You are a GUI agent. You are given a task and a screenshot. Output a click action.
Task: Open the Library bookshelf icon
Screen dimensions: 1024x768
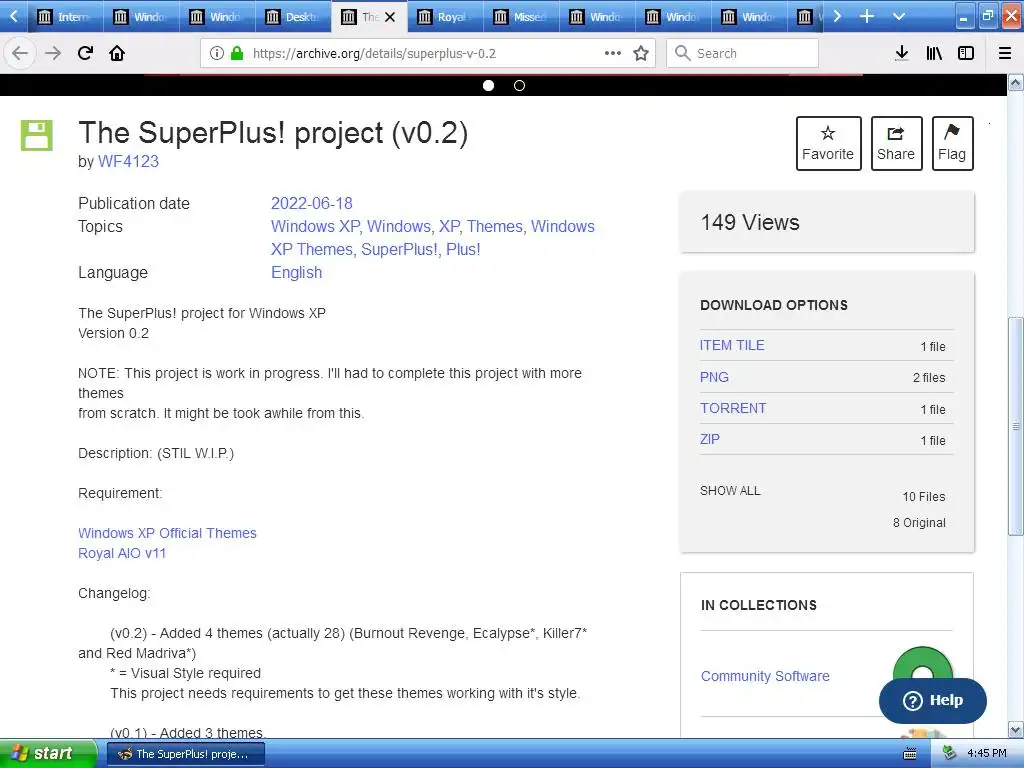pyautogui.click(x=934, y=53)
